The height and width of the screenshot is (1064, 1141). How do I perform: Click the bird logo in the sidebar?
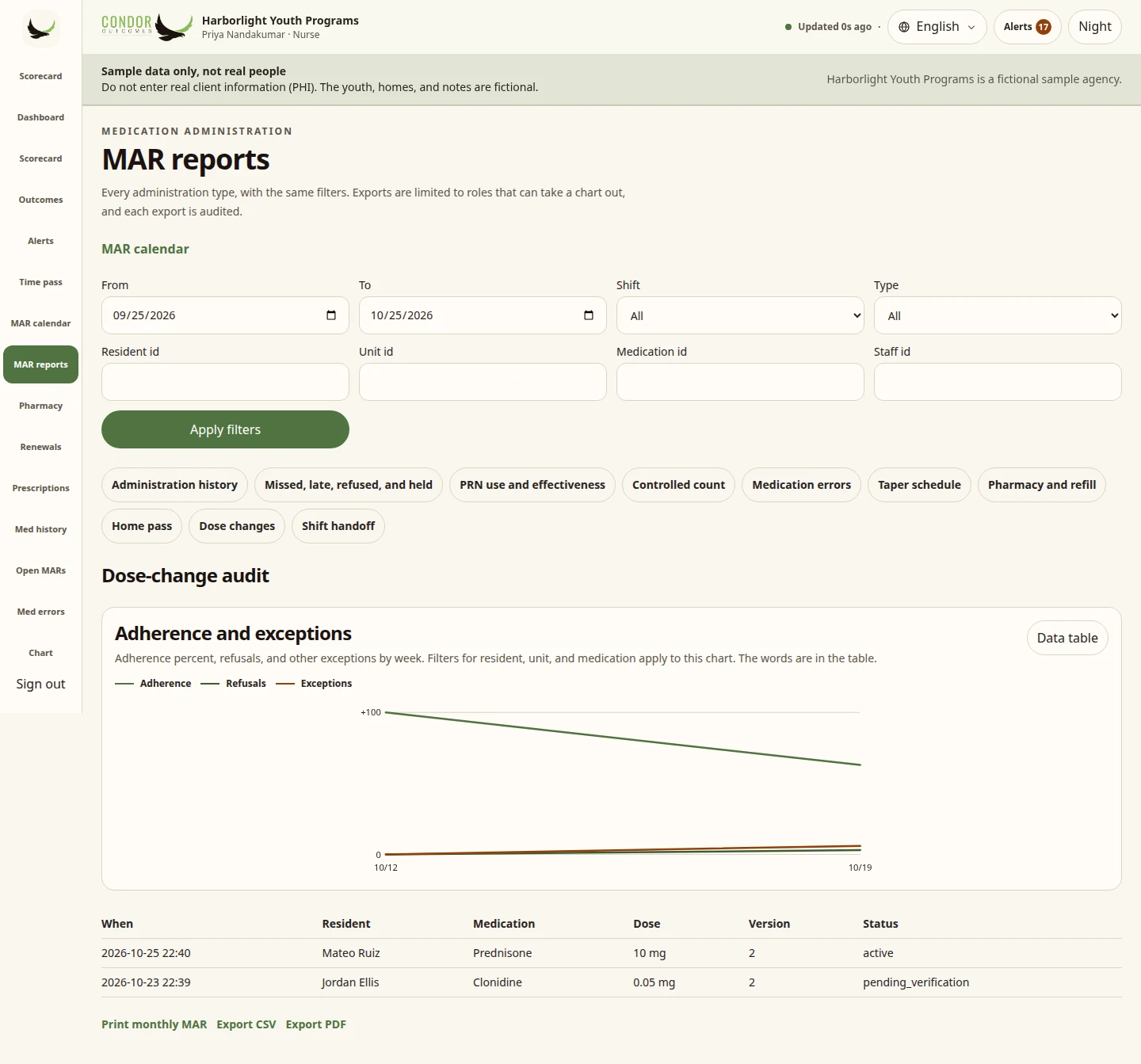[40, 29]
